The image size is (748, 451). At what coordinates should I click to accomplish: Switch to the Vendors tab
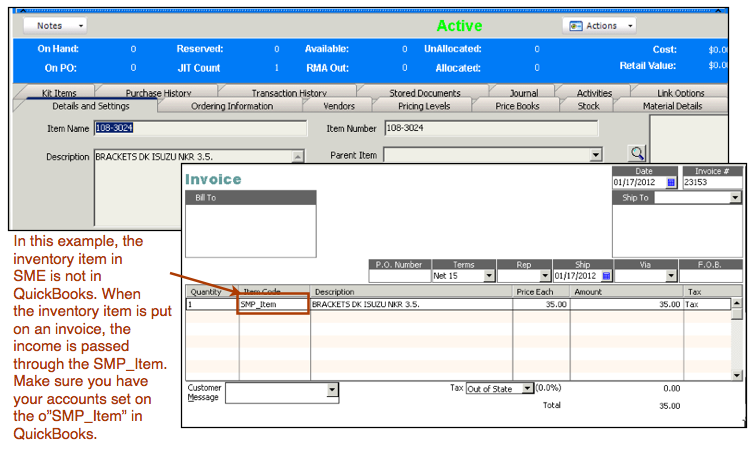point(339,106)
